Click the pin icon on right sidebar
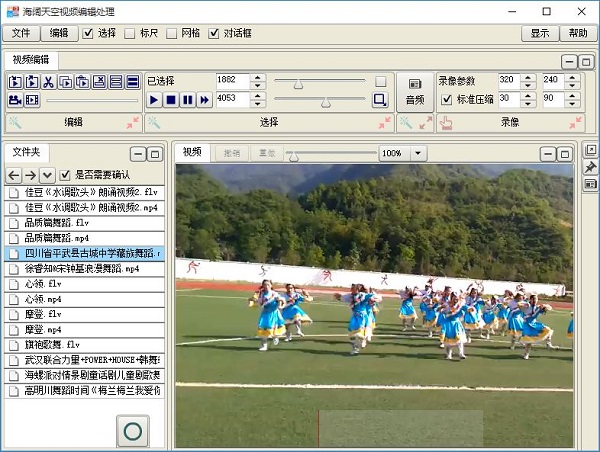 point(590,167)
